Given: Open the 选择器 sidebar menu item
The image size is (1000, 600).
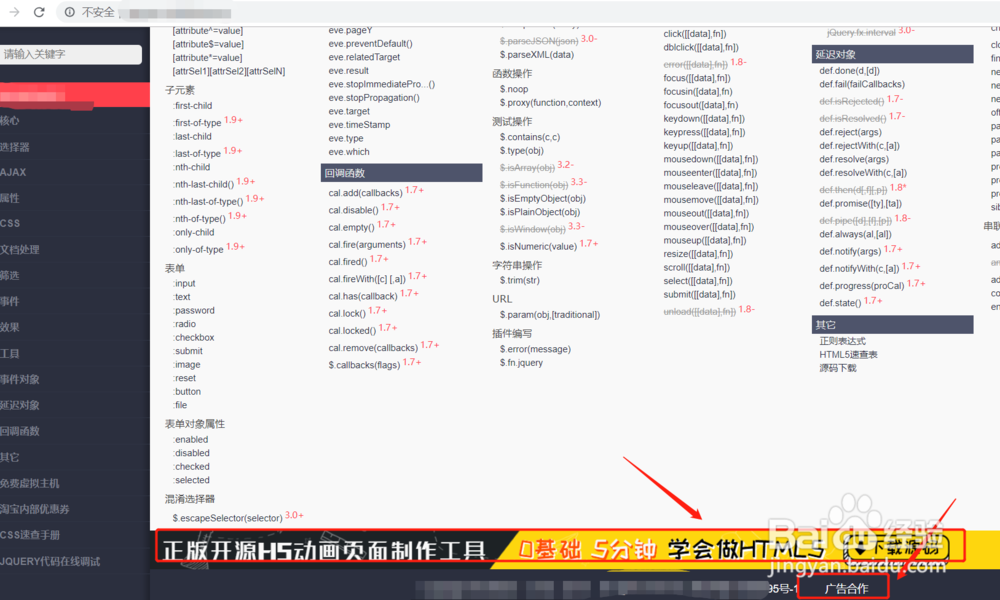Looking at the screenshot, I should point(15,147).
